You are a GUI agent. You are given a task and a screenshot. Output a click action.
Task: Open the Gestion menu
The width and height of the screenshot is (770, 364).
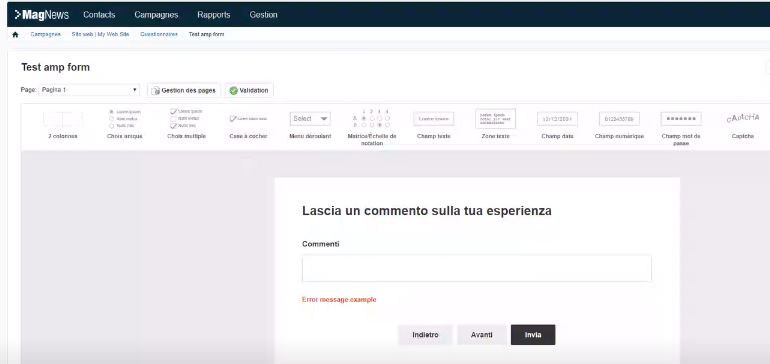point(263,15)
